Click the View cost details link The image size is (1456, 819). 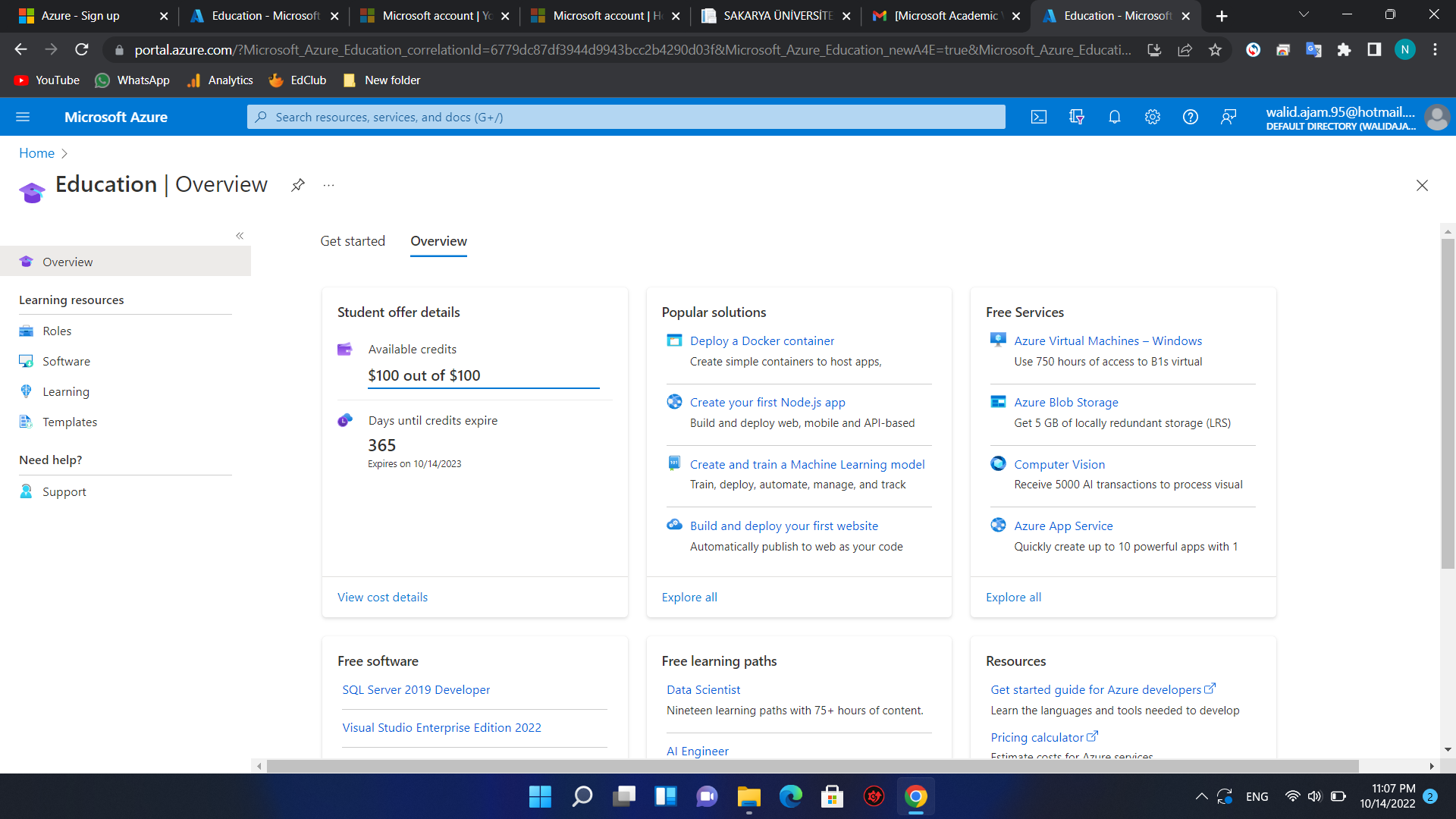[x=382, y=598]
